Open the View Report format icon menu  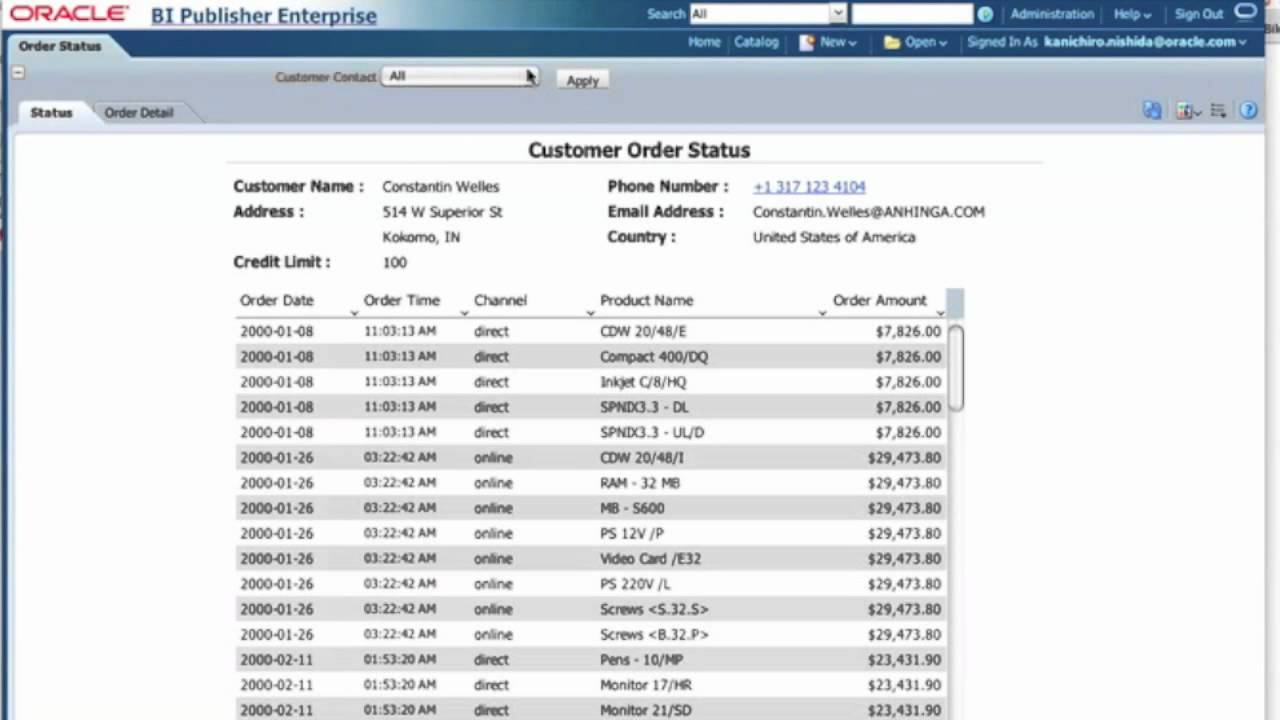click(1188, 111)
